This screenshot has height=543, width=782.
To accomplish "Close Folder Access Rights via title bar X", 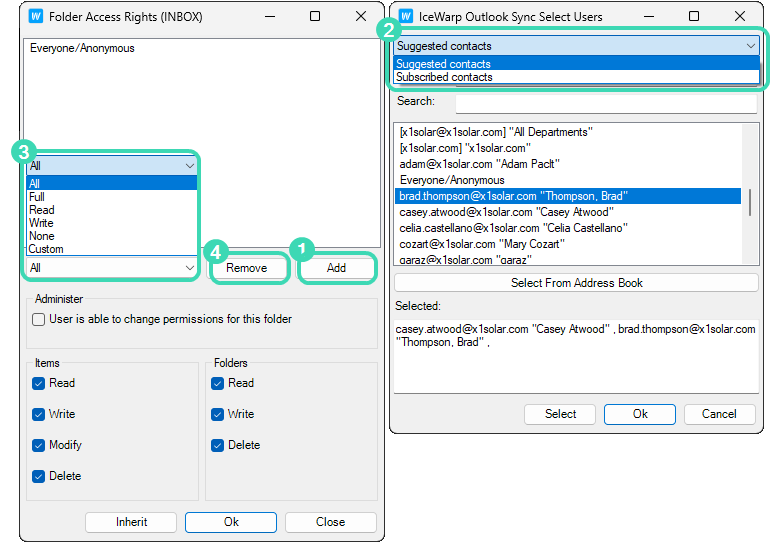I will click(361, 16).
